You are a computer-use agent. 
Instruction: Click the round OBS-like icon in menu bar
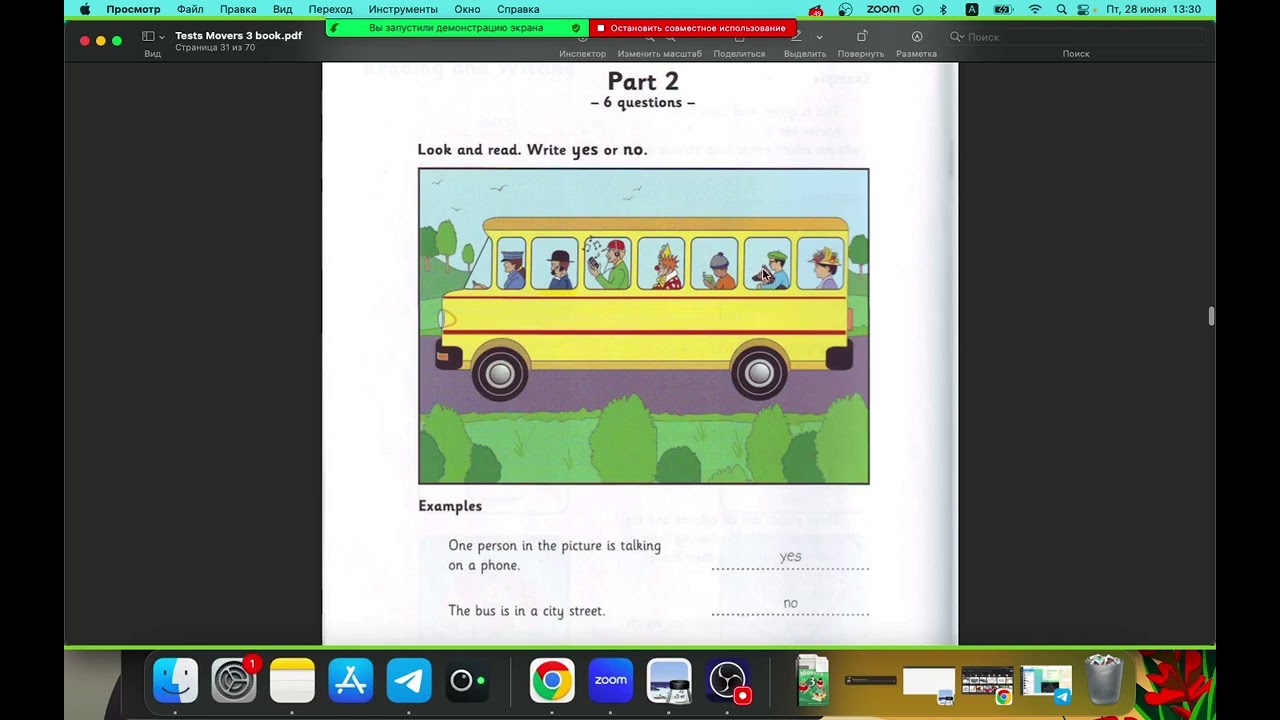[x=846, y=9]
